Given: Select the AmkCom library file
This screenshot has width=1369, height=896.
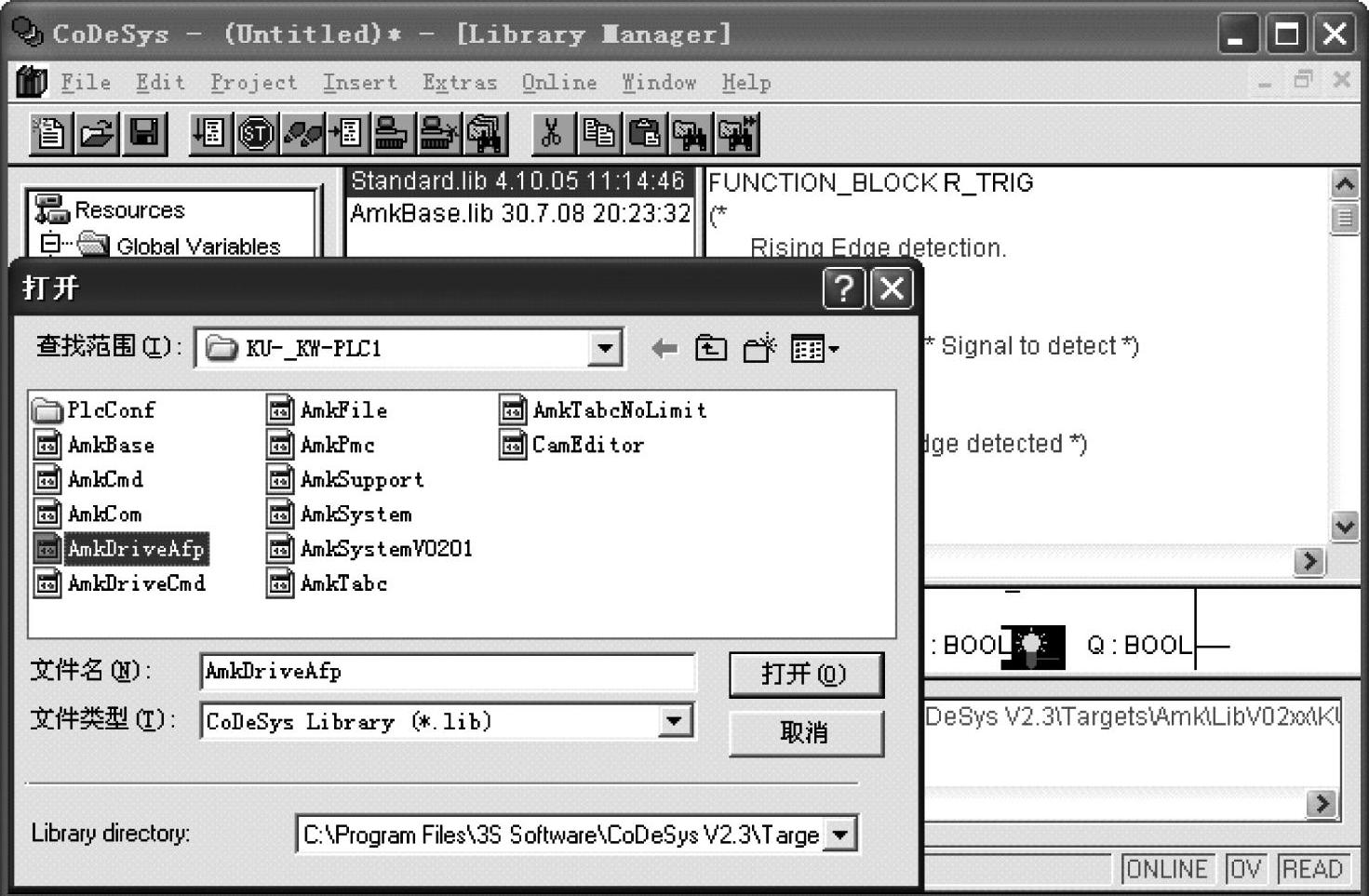Looking at the screenshot, I should 88,514.
